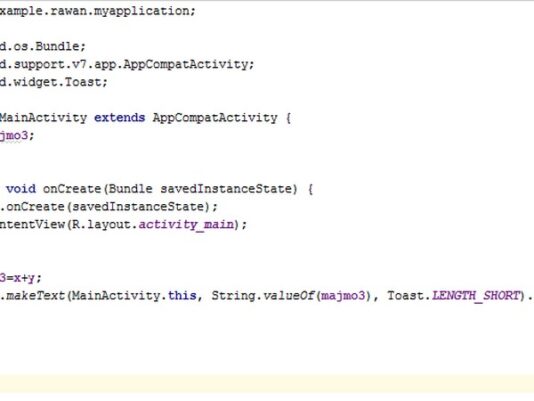The image size is (534, 401).
Task: Click the Toast import line
Action: coord(53,82)
